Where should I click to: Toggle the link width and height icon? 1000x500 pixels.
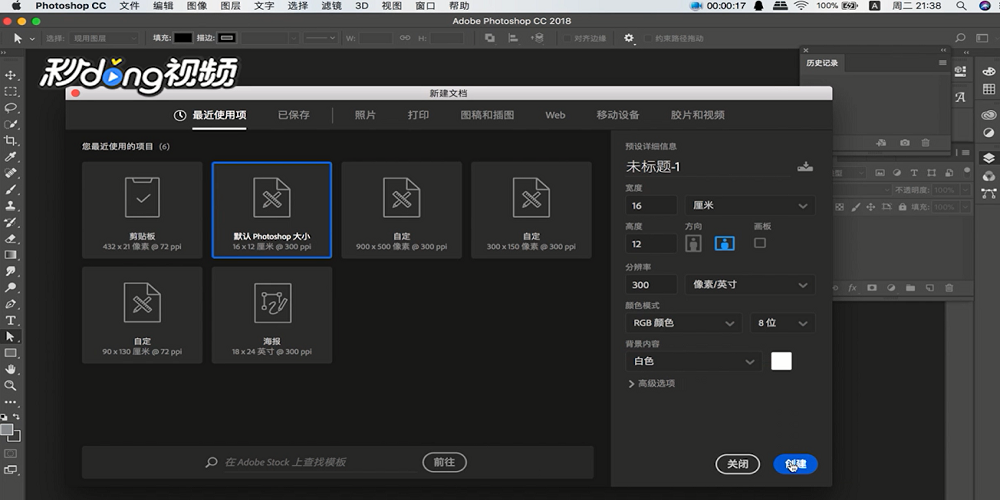pyautogui.click(x=404, y=38)
